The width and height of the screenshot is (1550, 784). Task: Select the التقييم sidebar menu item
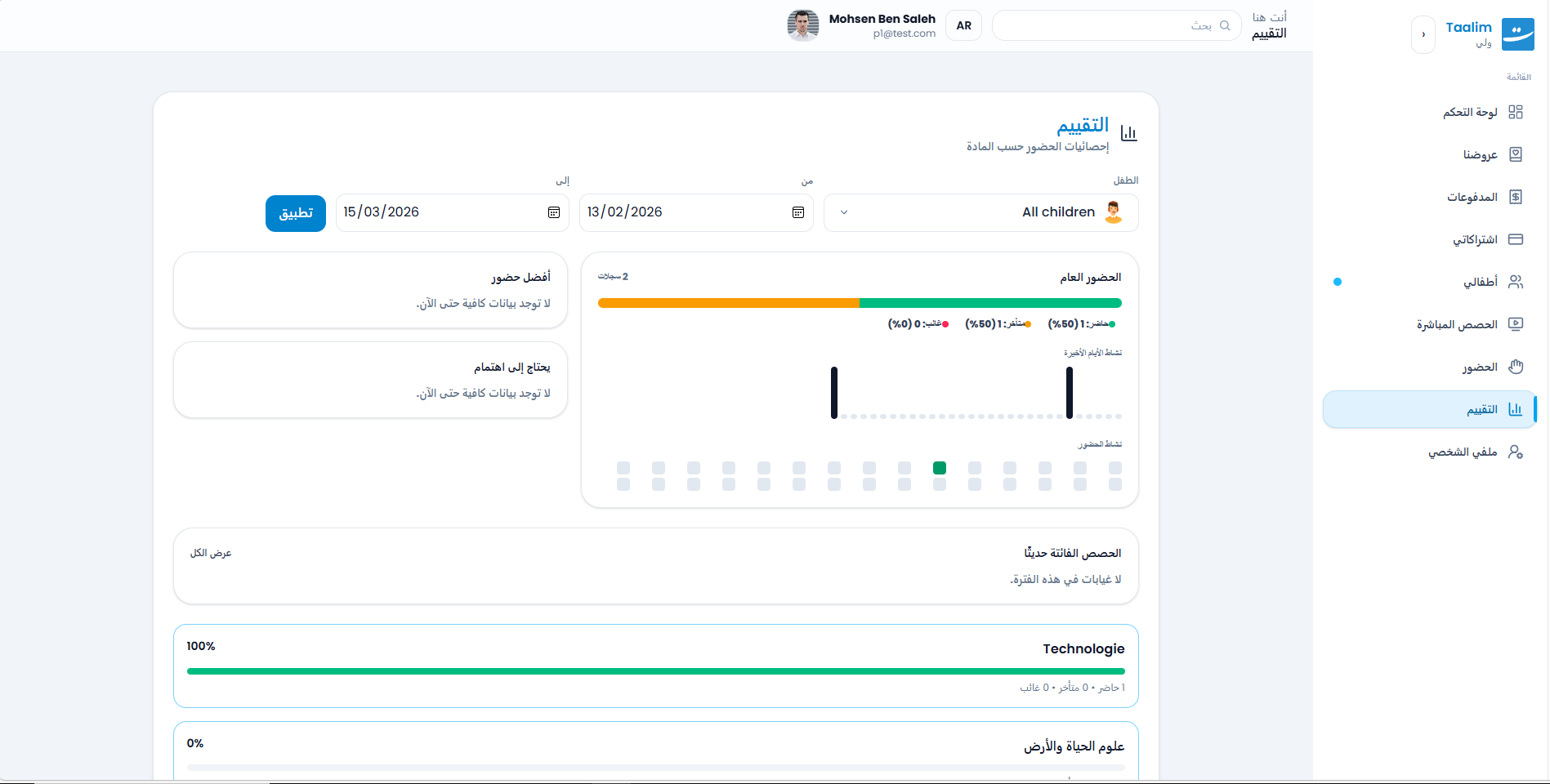[1481, 409]
